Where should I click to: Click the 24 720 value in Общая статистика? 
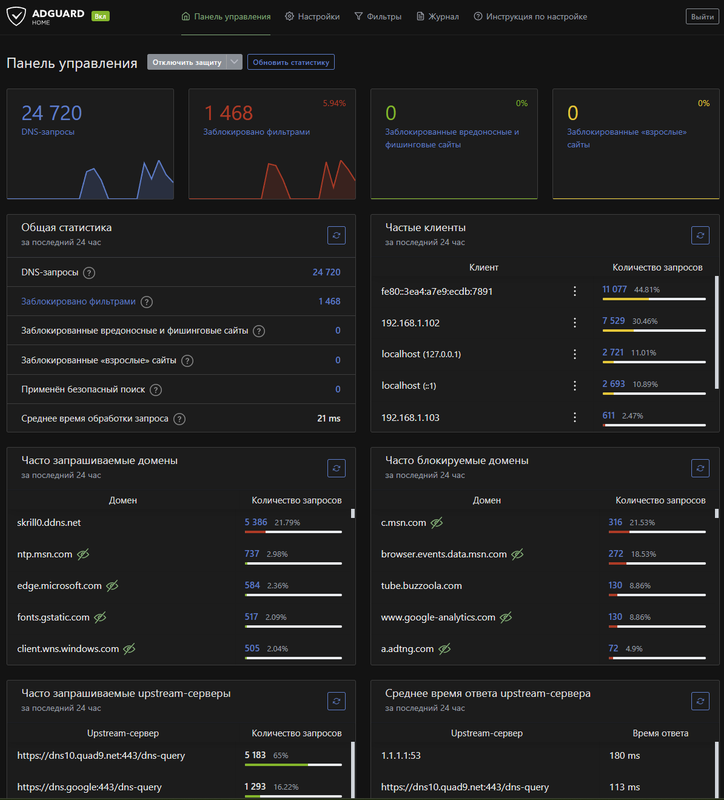click(326, 272)
